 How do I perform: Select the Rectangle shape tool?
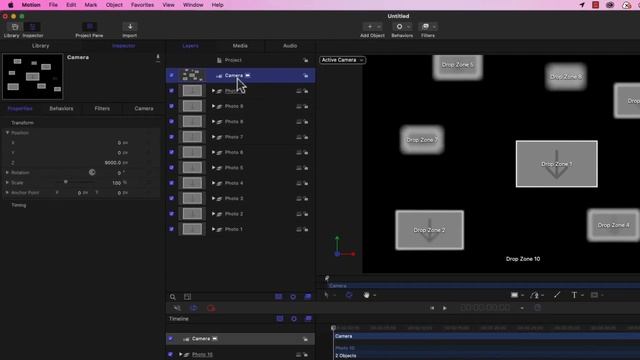coord(514,295)
